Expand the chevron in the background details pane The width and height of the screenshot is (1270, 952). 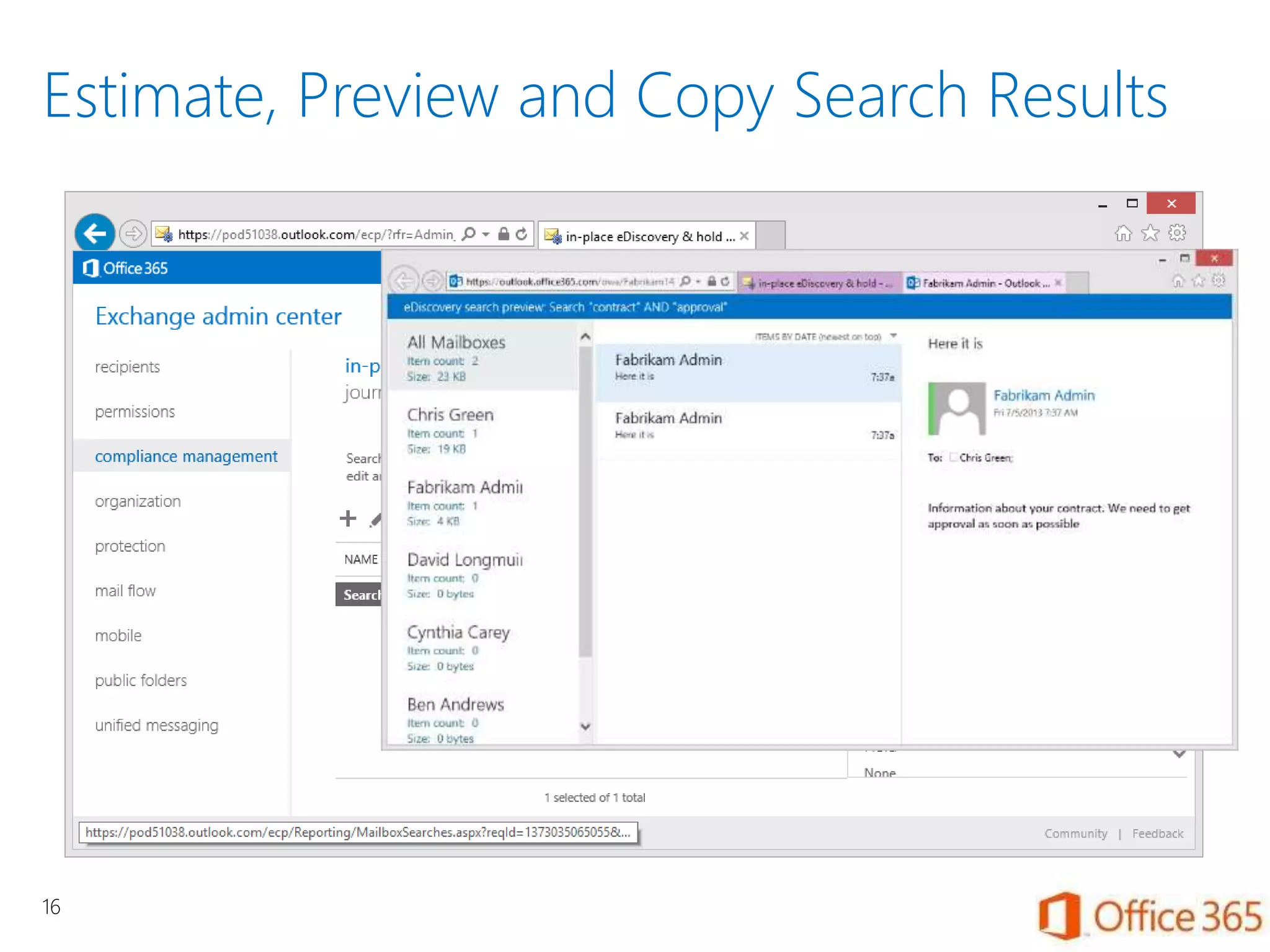(x=1179, y=754)
